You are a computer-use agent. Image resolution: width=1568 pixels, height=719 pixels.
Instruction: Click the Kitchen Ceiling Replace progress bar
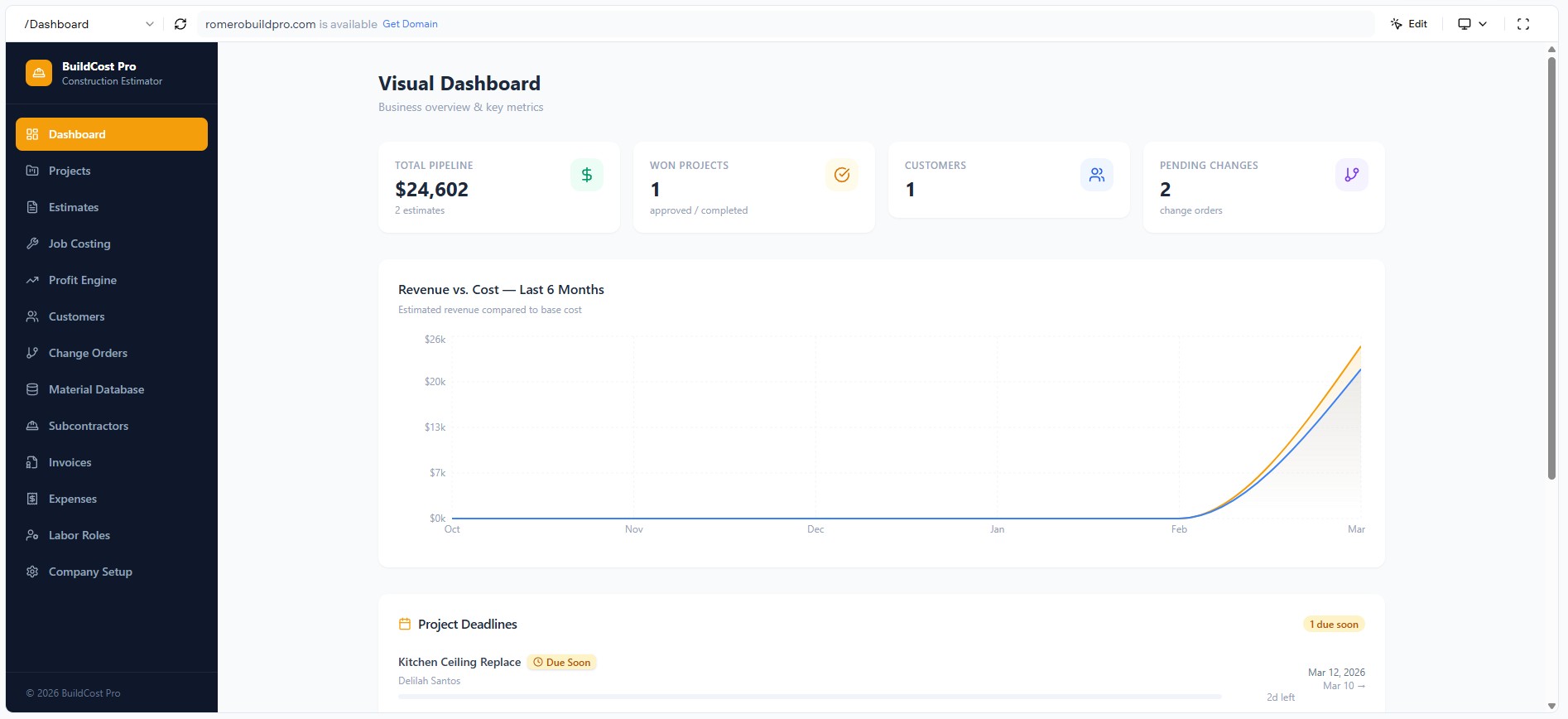[810, 697]
